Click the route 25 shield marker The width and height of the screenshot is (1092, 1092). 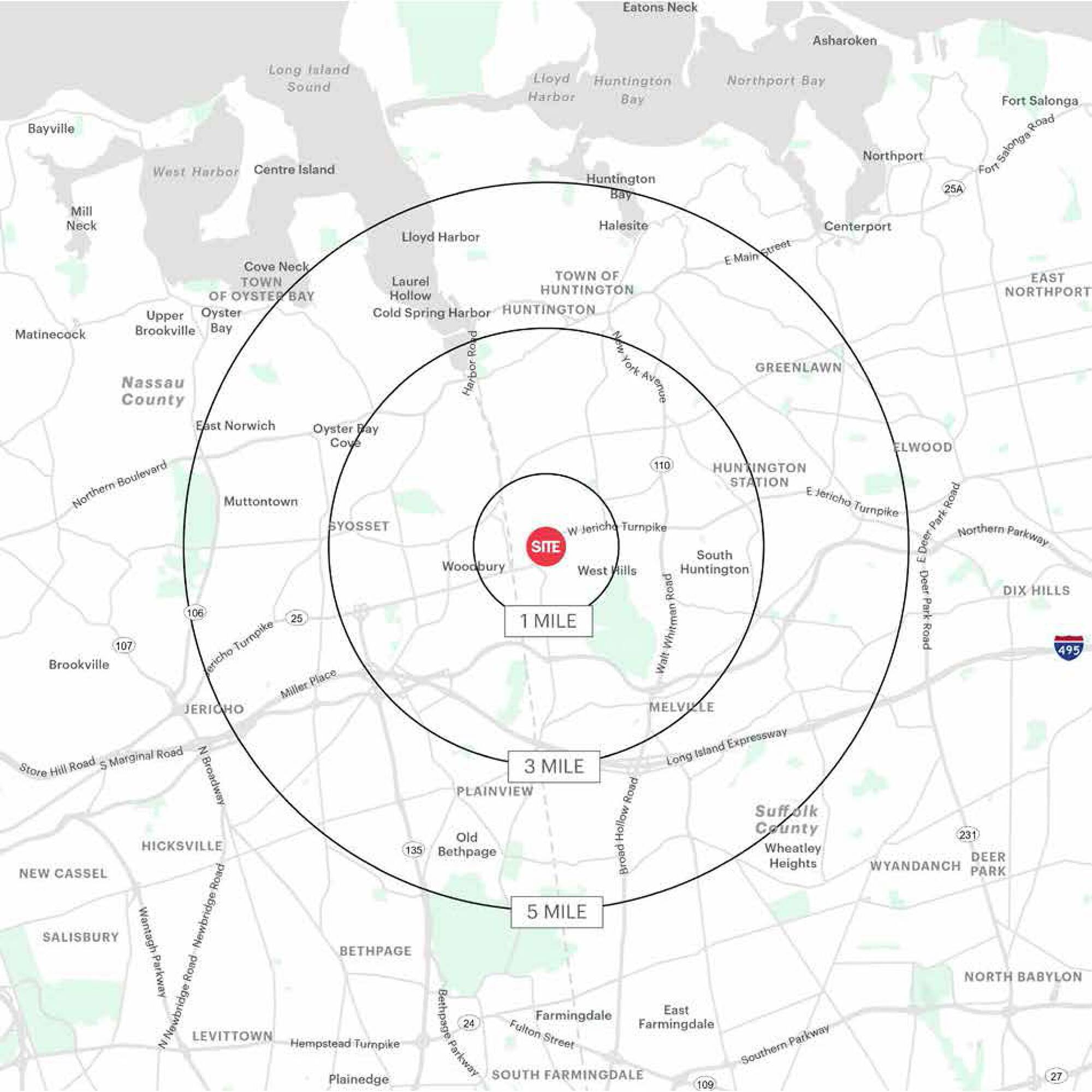coord(296,619)
